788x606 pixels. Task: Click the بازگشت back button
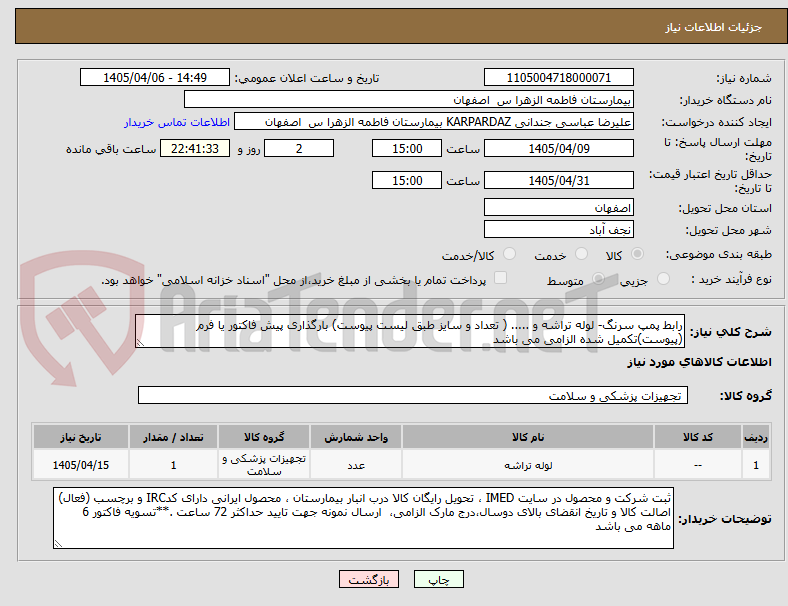[x=369, y=579]
